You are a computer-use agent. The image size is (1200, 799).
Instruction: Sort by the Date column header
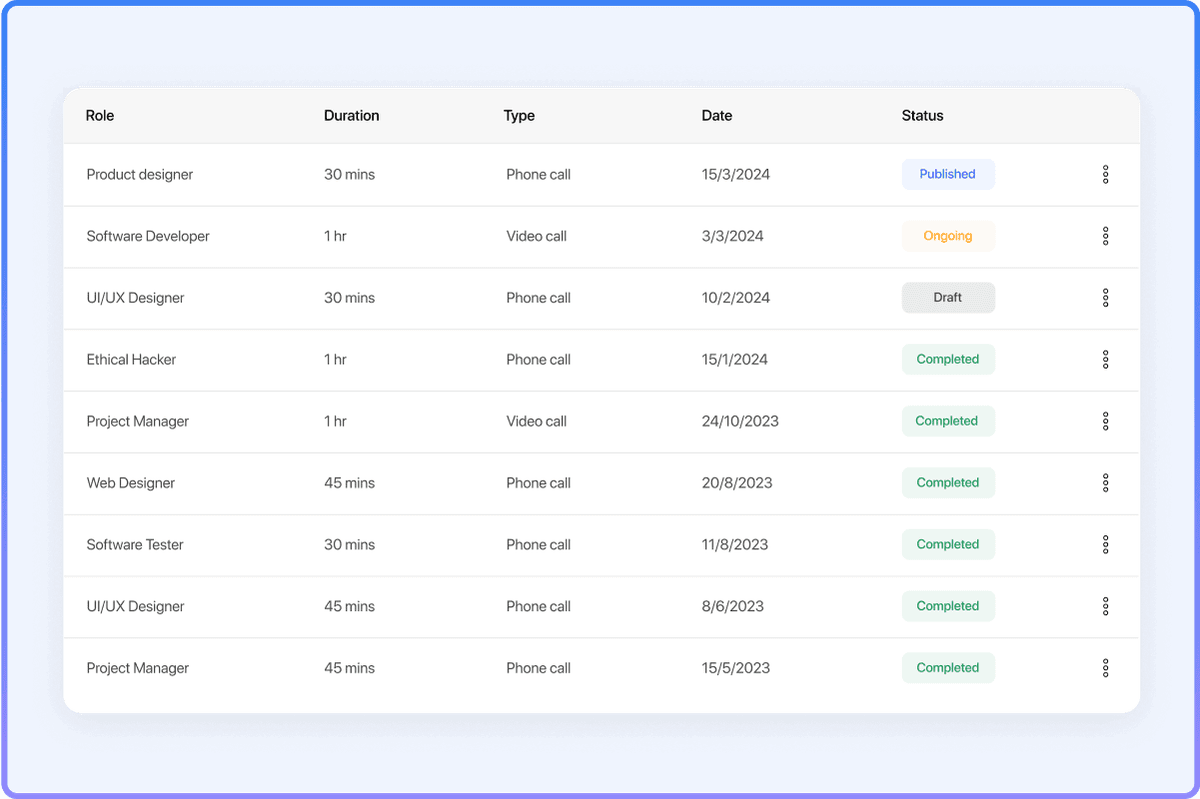pos(717,116)
